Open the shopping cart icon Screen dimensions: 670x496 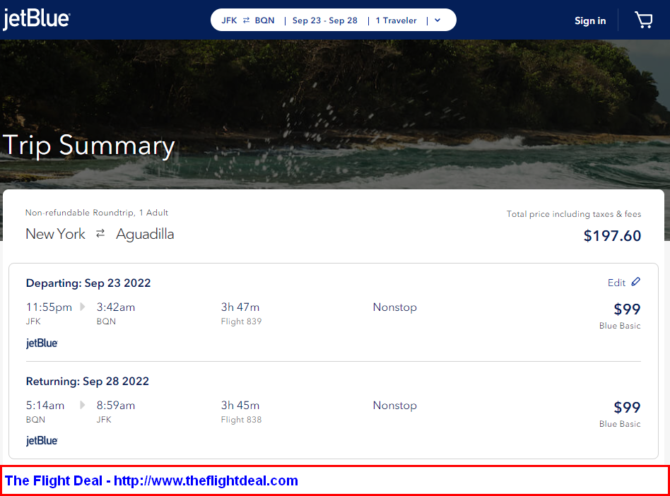(x=644, y=20)
